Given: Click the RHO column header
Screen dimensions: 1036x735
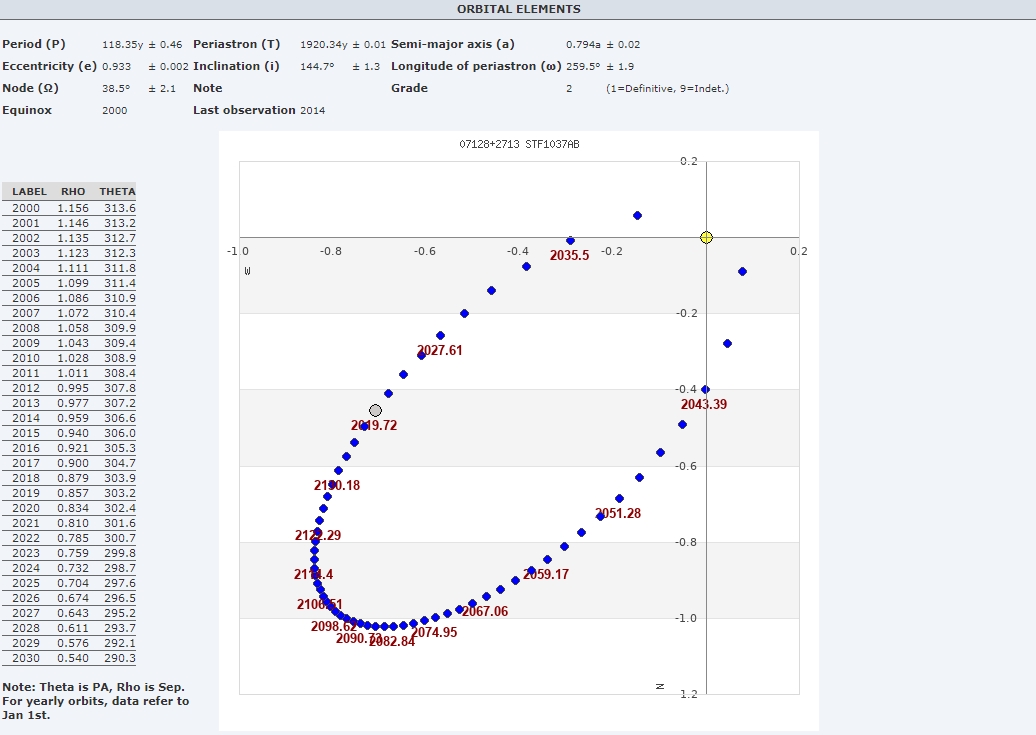Looking at the screenshot, I should point(73,191).
